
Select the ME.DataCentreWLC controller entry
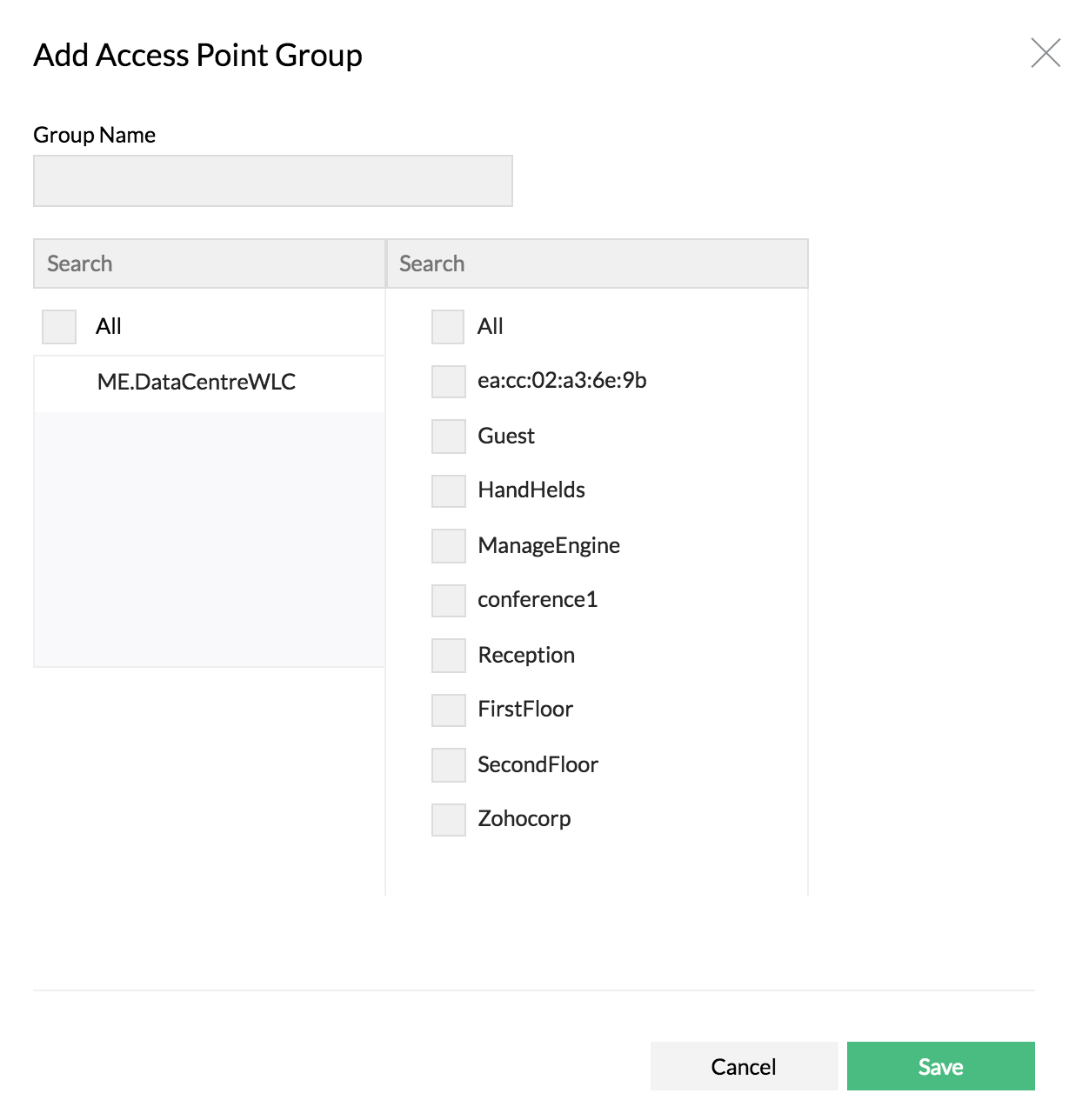pos(197,383)
